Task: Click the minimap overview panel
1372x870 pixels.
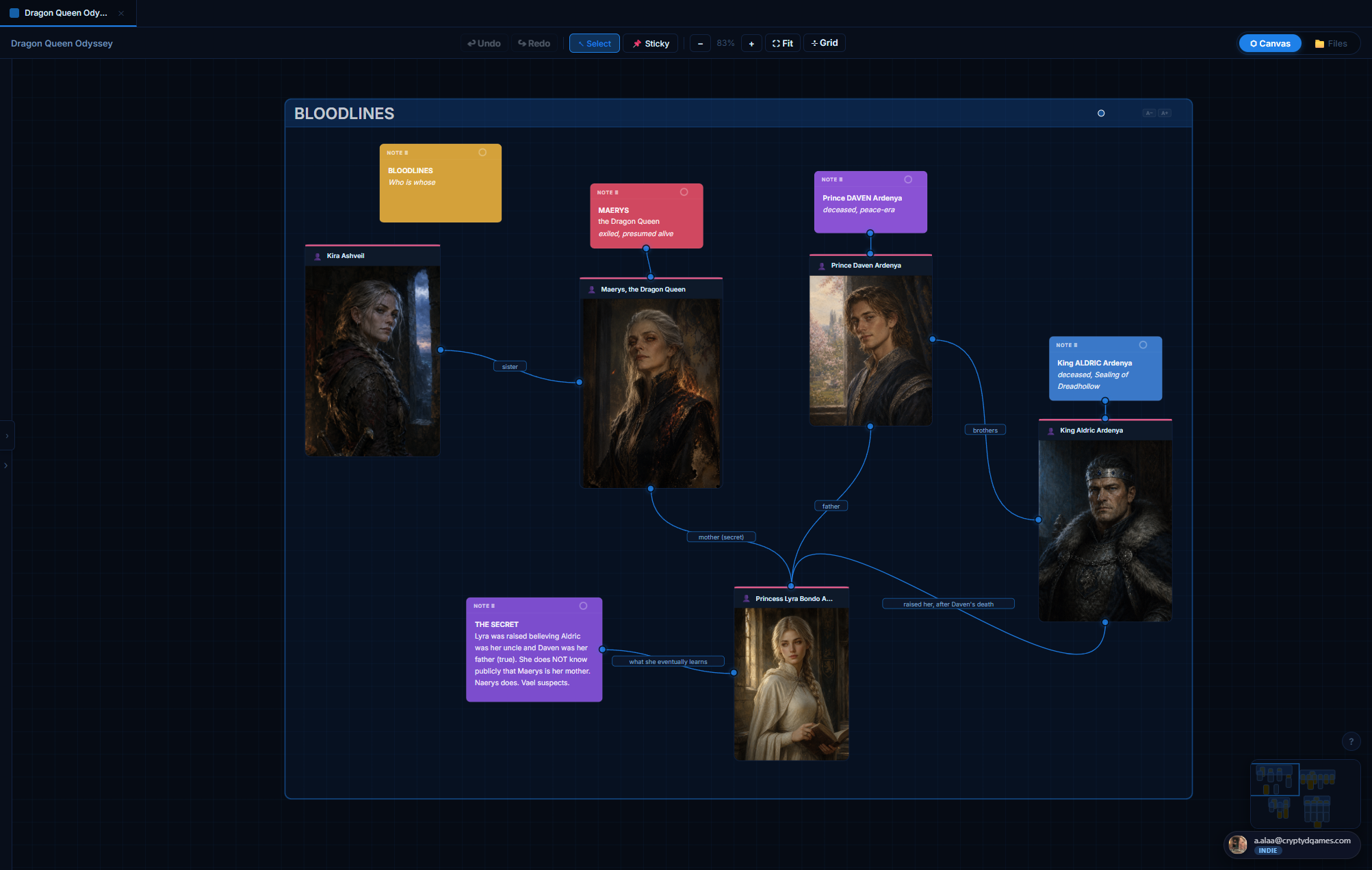Action: pyautogui.click(x=1305, y=794)
